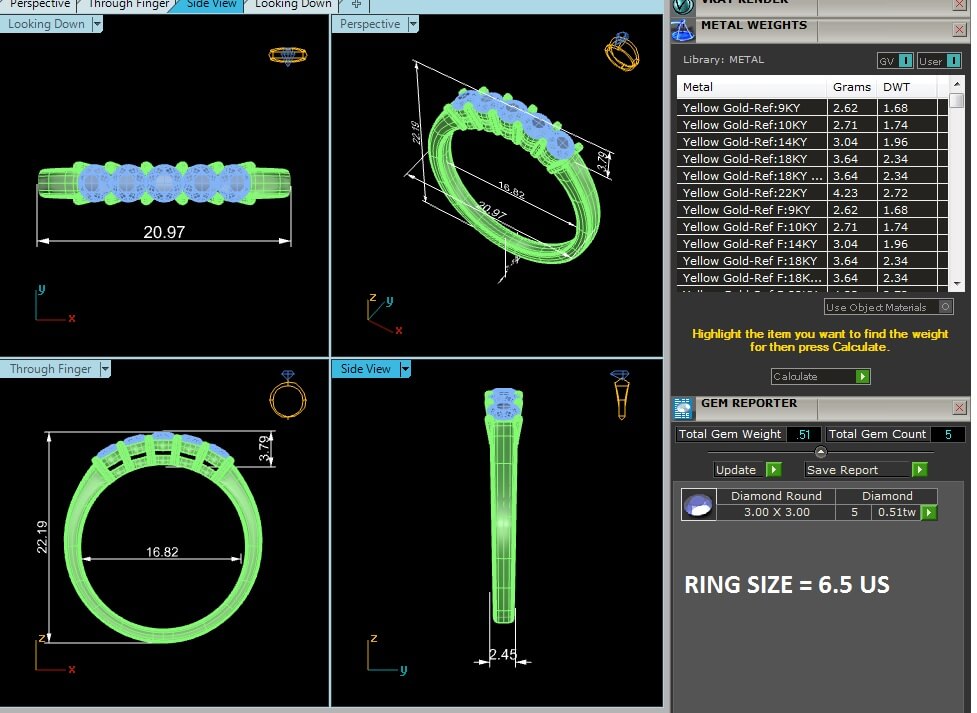Click the orange ring icon in Perspective viewport
977x713 pixels.
[621, 51]
